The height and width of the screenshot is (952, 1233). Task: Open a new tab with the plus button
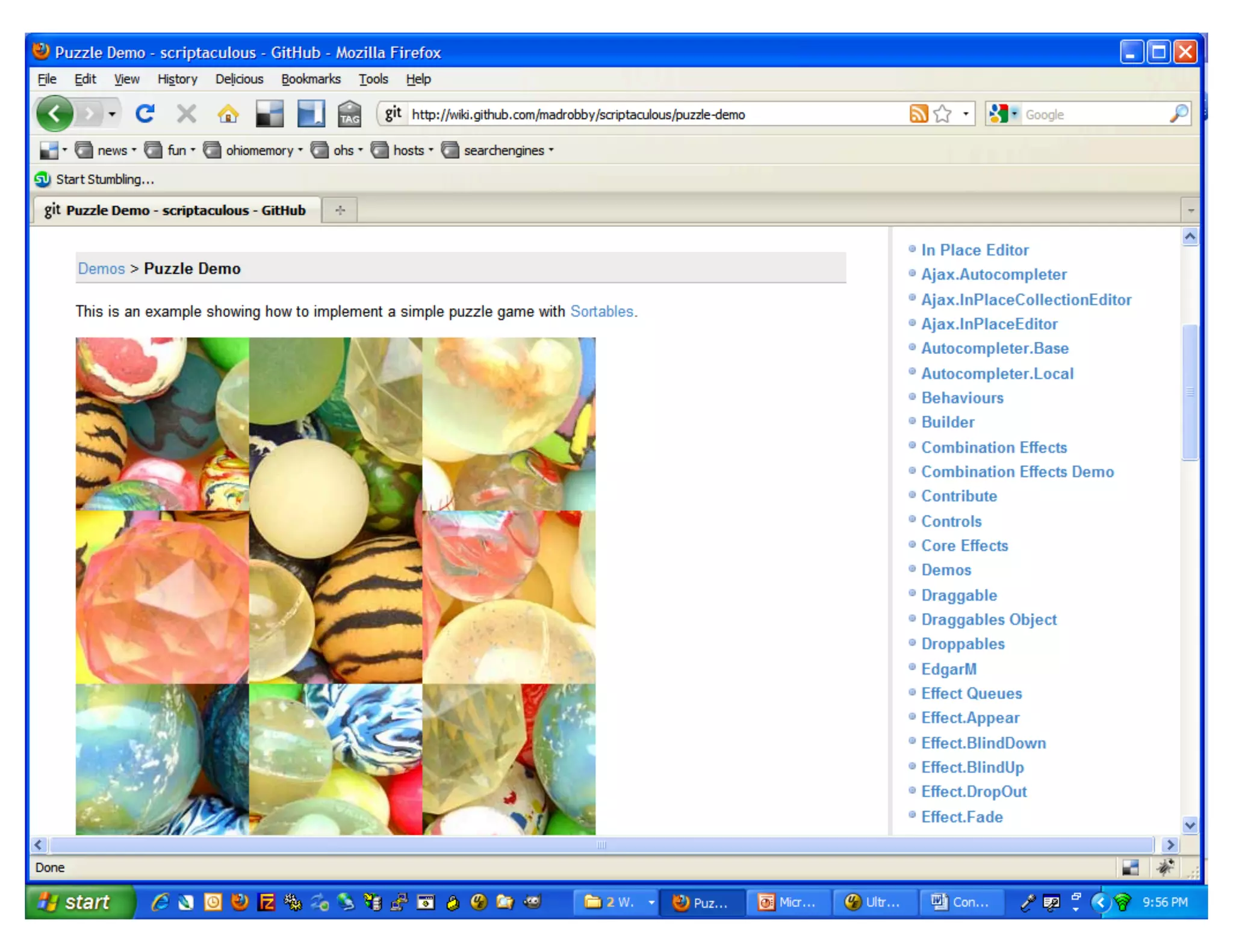pyautogui.click(x=340, y=210)
